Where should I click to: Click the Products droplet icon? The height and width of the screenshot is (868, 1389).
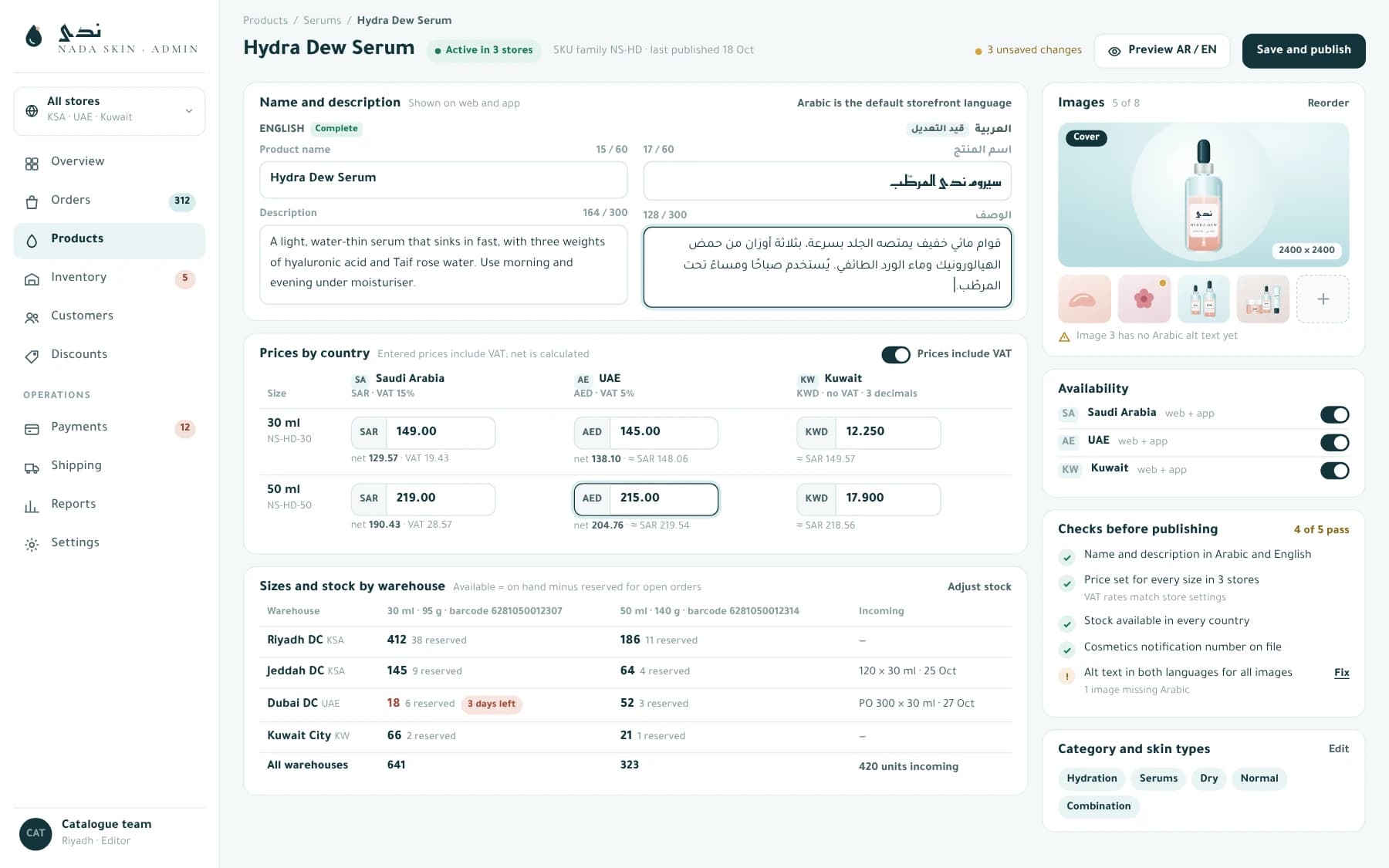(32, 241)
